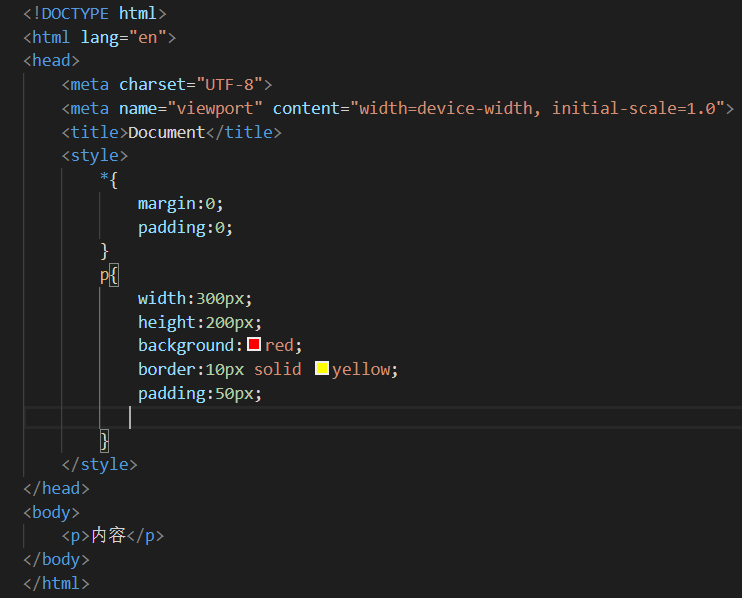Open the red color picker swatch
Image resolution: width=742 pixels, height=598 pixels.
click(x=254, y=345)
